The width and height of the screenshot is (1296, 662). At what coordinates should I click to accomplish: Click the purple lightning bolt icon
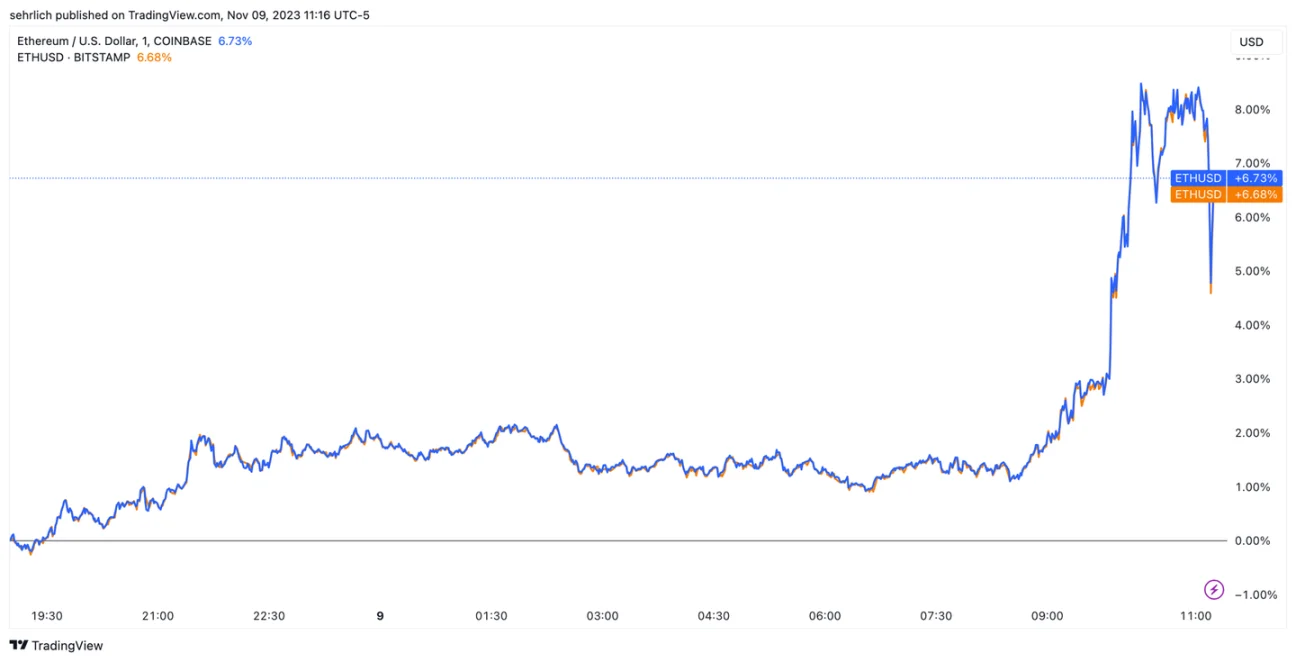click(x=1213, y=589)
